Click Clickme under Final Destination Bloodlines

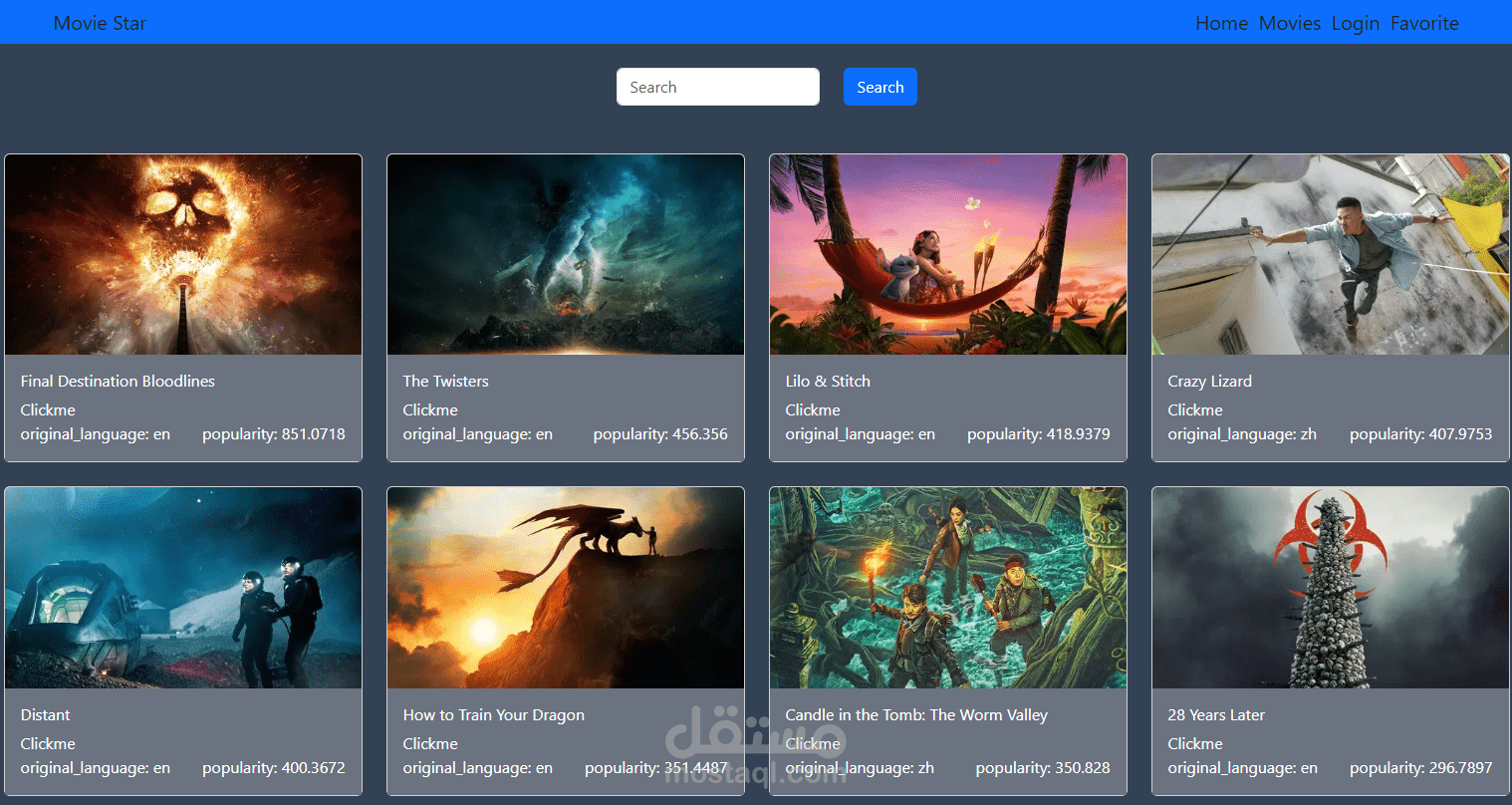(48, 409)
